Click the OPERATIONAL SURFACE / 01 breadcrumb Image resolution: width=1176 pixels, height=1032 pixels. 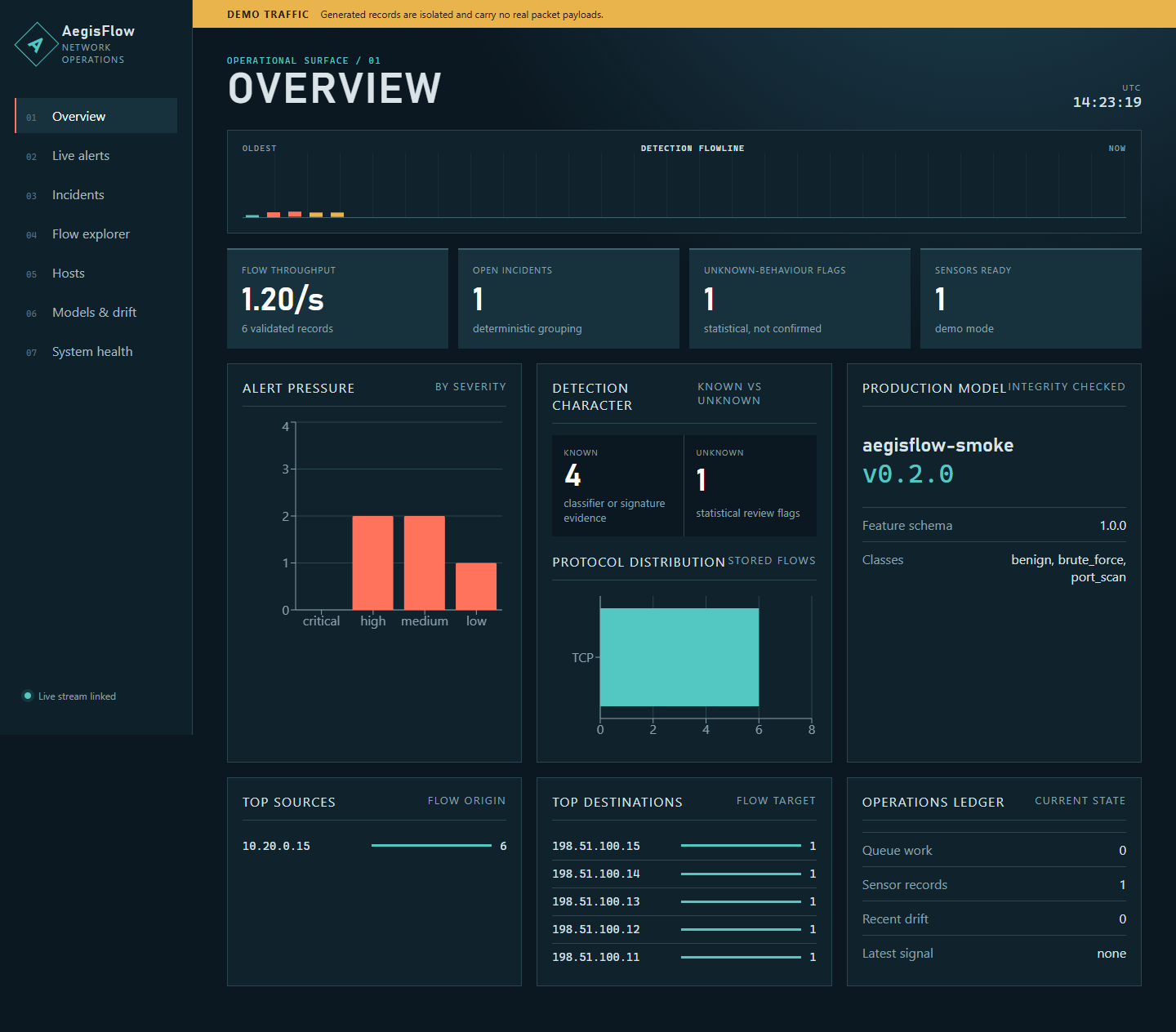(304, 60)
